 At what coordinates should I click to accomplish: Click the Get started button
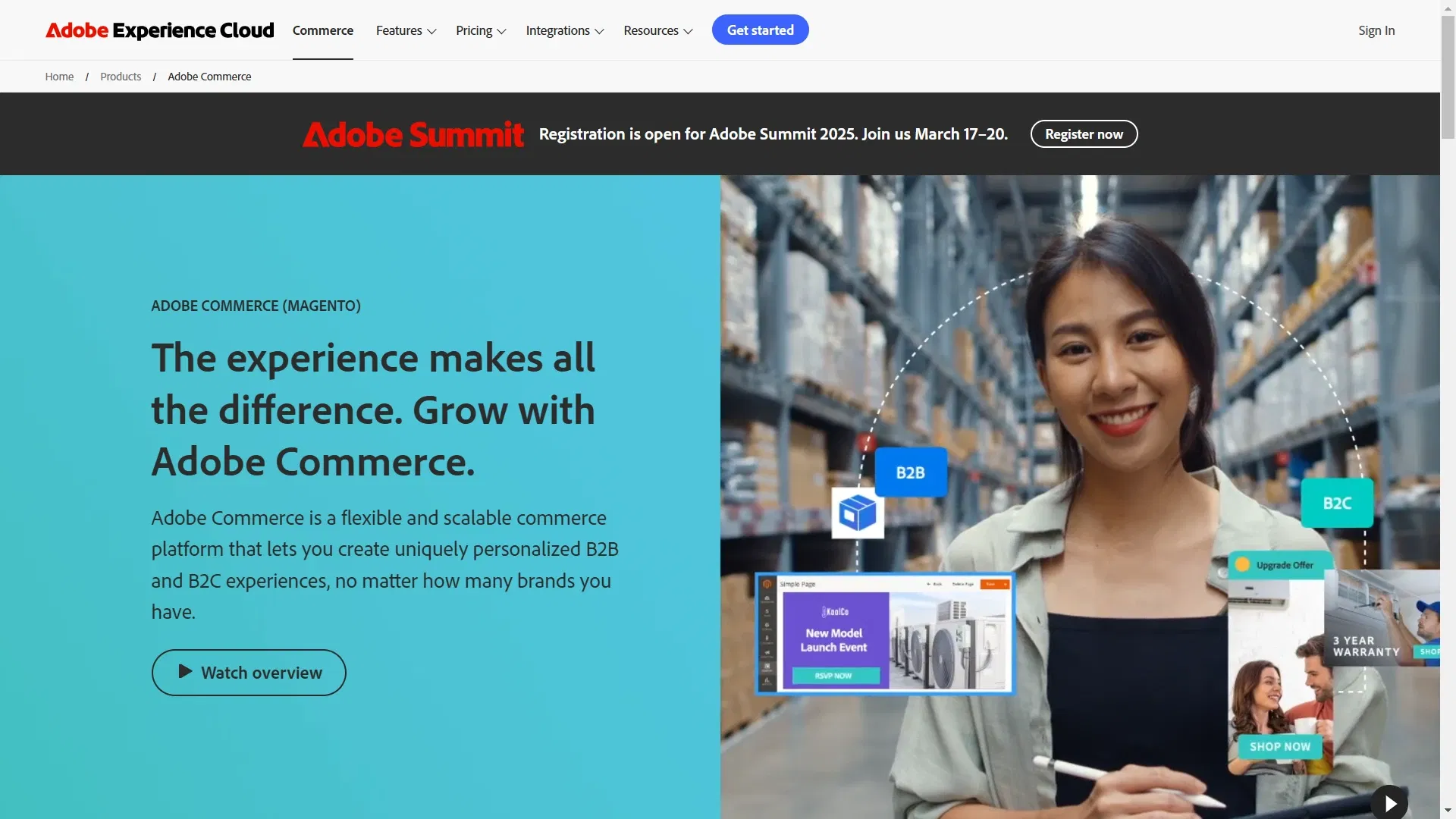click(x=760, y=30)
